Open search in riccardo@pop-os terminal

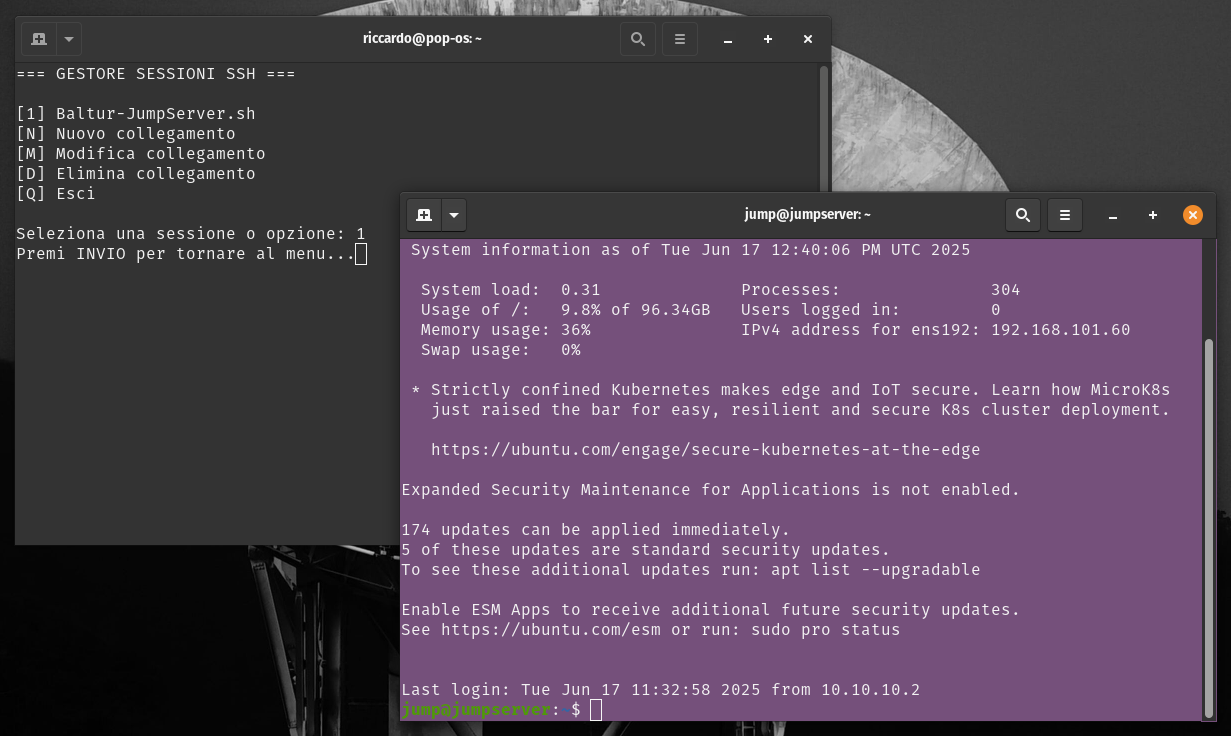pyautogui.click(x=637, y=39)
